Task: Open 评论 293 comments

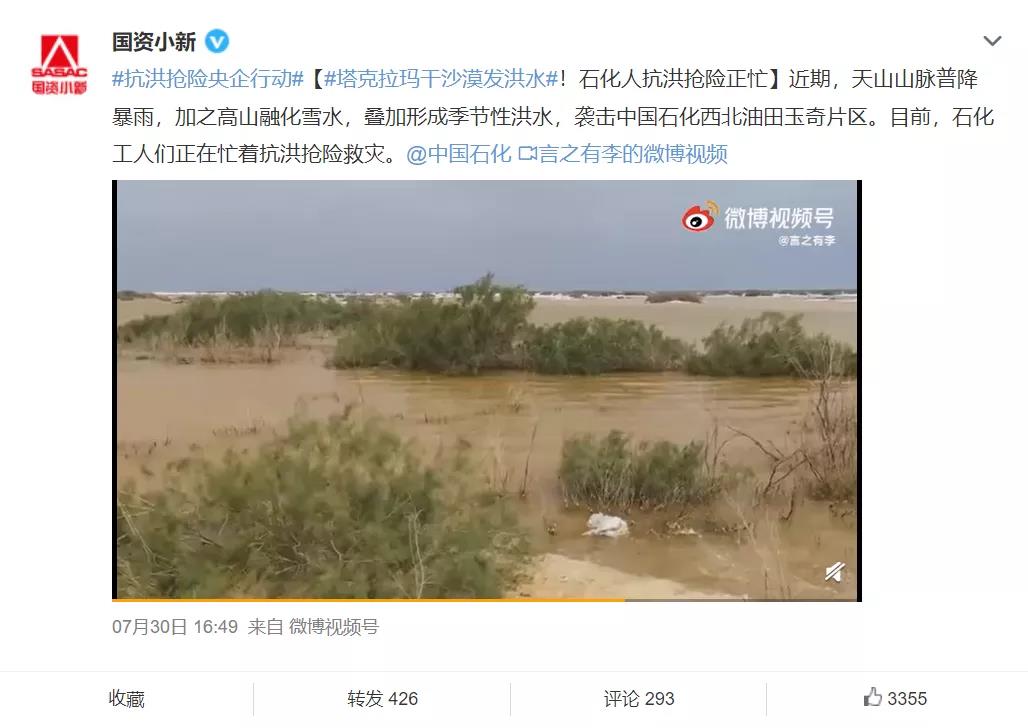Action: [639, 699]
